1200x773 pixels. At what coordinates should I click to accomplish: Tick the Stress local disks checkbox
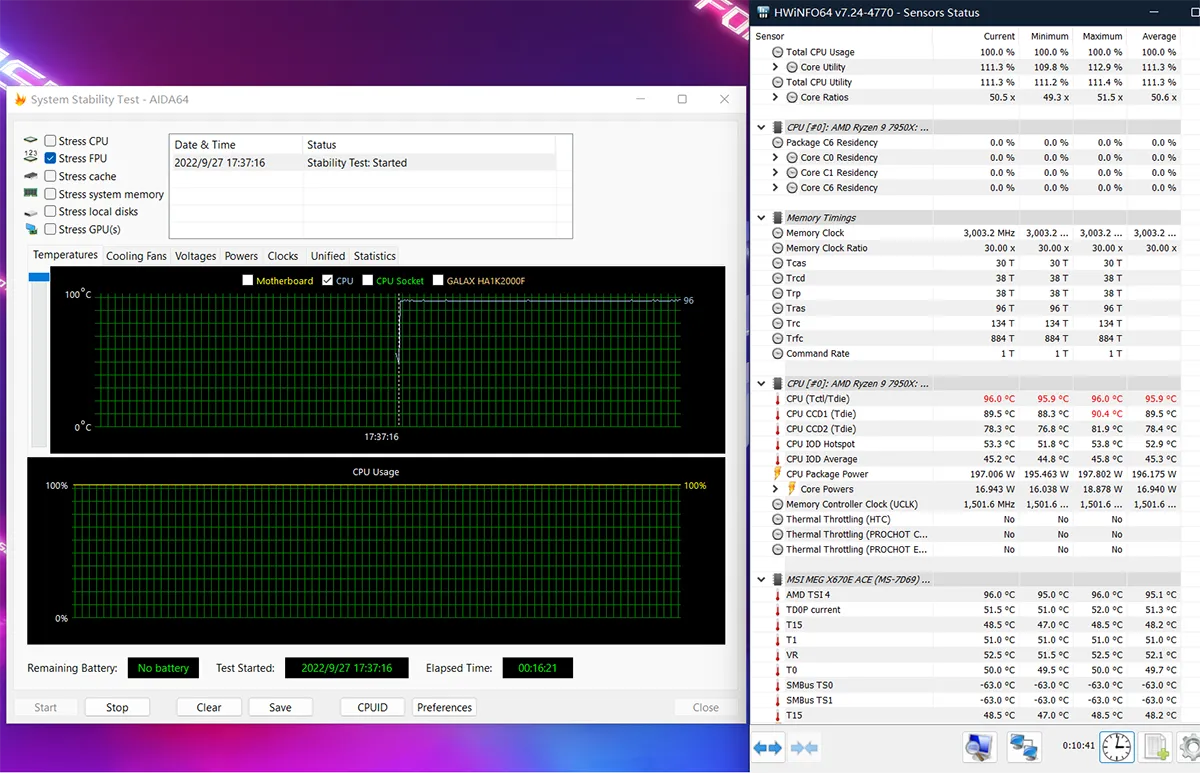50,211
